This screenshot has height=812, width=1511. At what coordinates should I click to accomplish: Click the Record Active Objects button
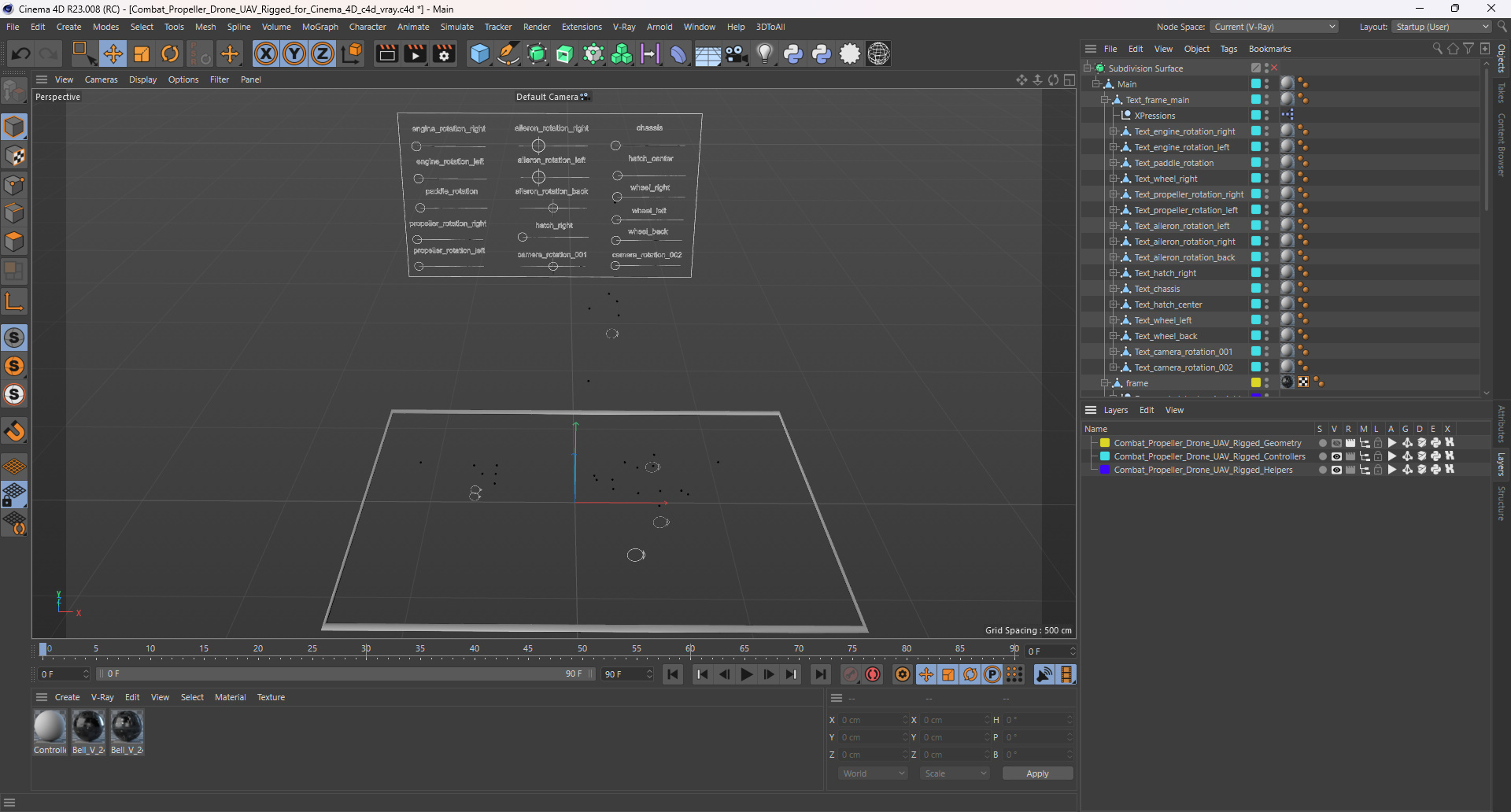pos(851,674)
